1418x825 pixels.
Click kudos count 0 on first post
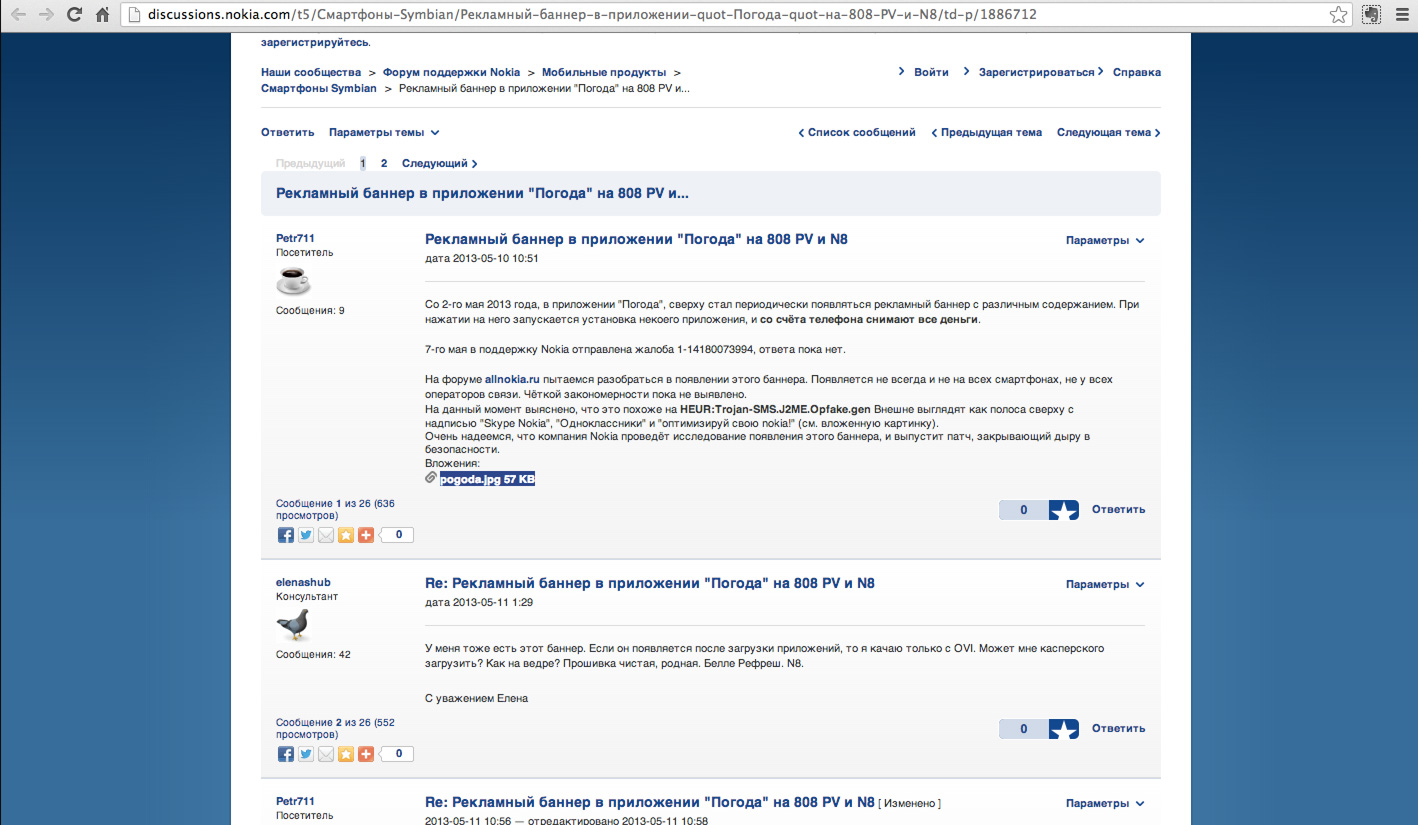[1024, 510]
